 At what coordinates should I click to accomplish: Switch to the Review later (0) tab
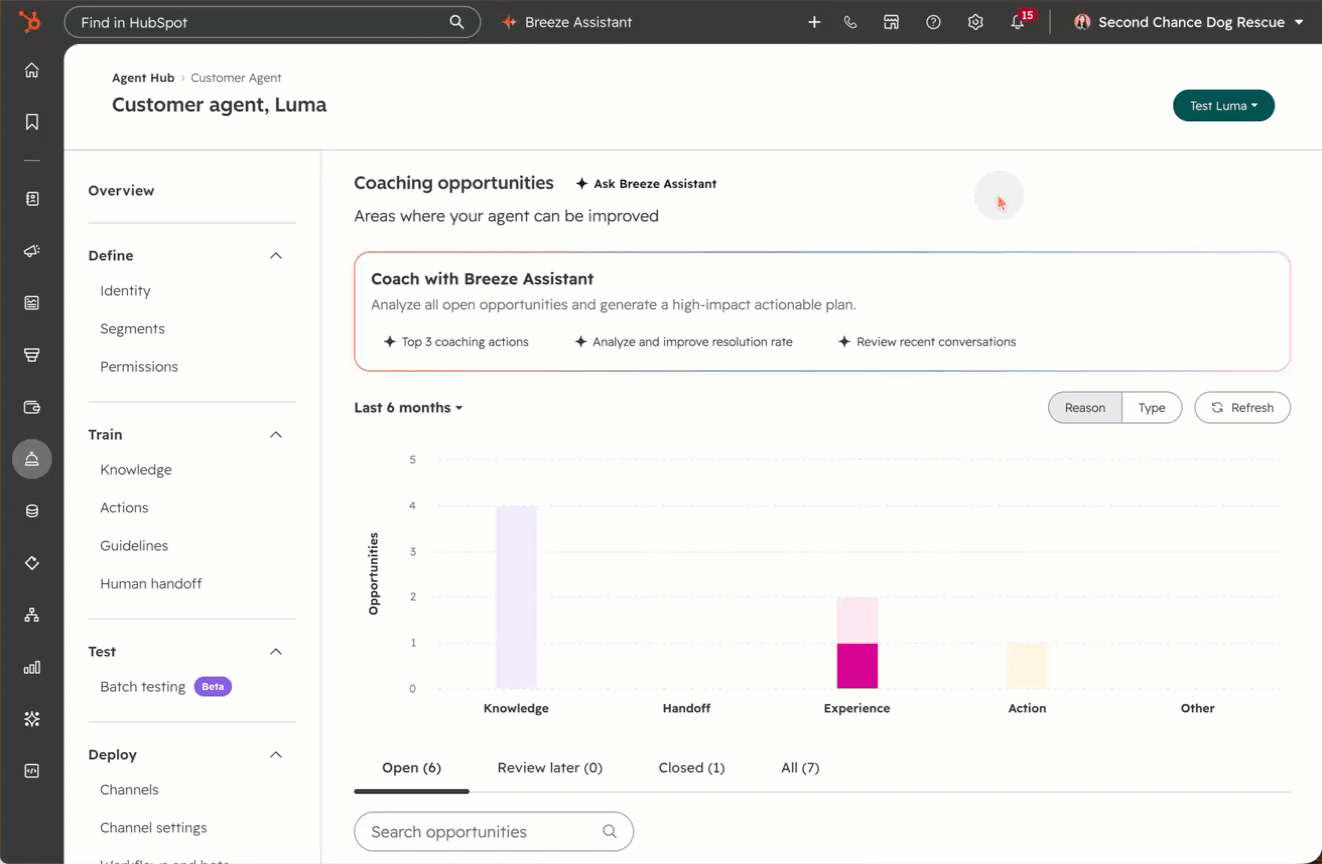click(550, 768)
